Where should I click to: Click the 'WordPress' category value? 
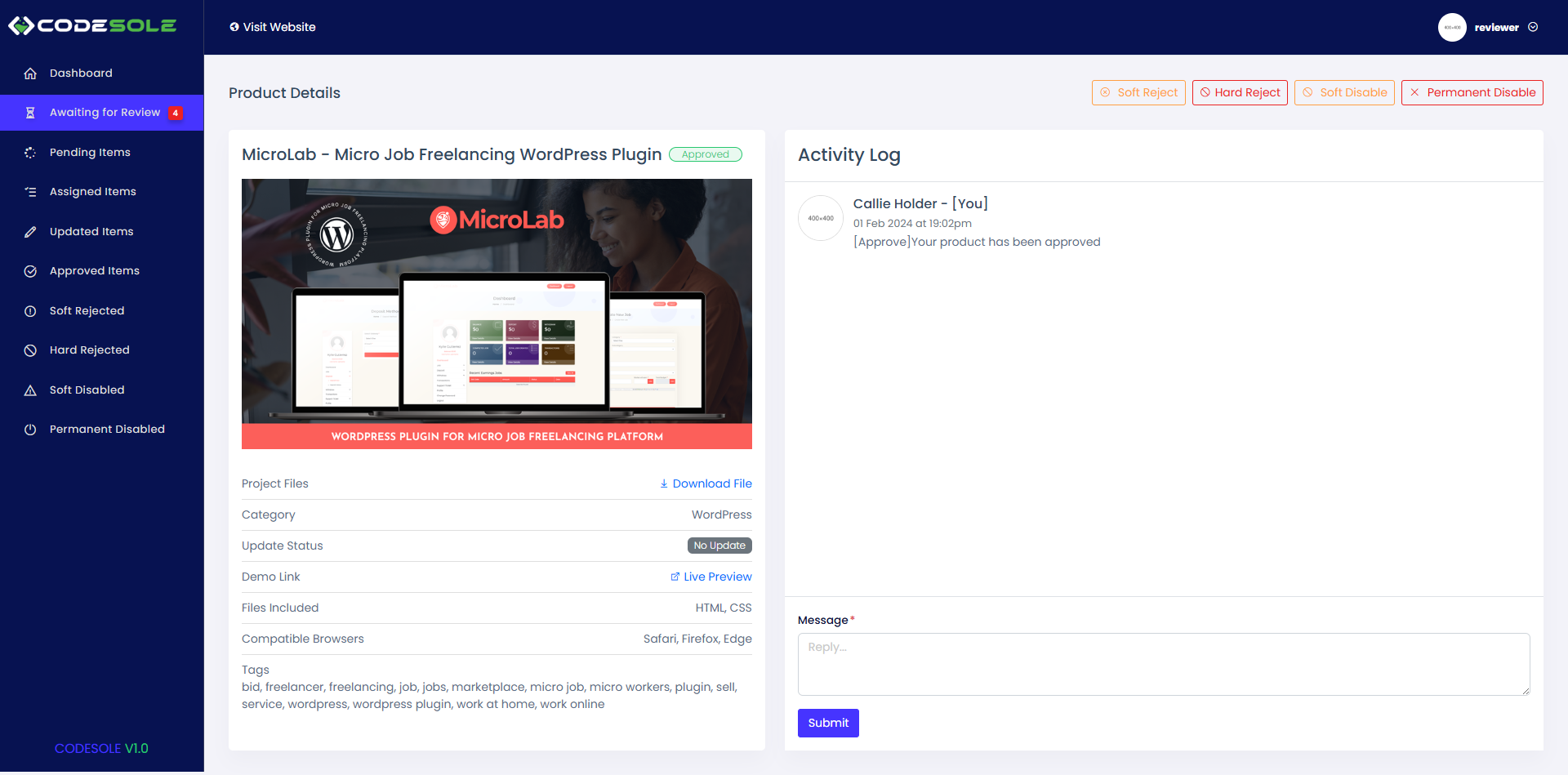(722, 514)
